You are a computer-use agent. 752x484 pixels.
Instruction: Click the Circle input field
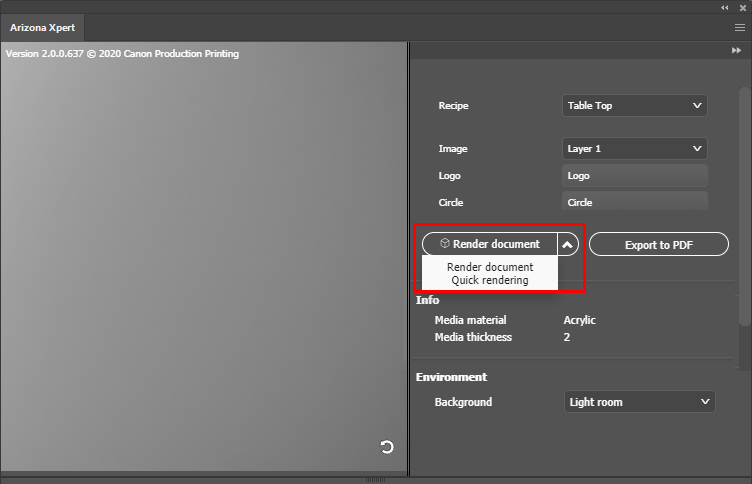[634, 201]
